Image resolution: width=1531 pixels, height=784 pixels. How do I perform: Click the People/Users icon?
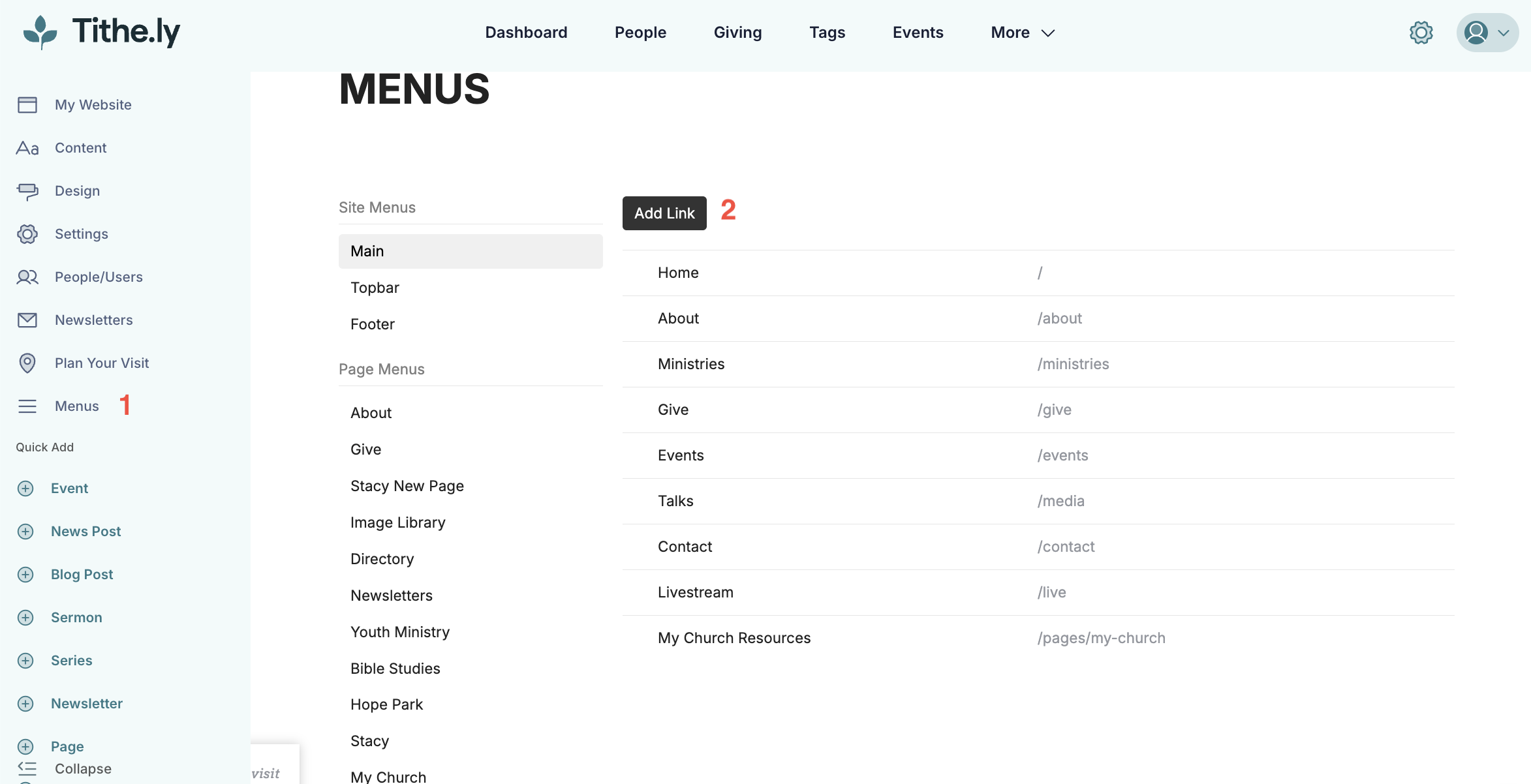click(27, 277)
